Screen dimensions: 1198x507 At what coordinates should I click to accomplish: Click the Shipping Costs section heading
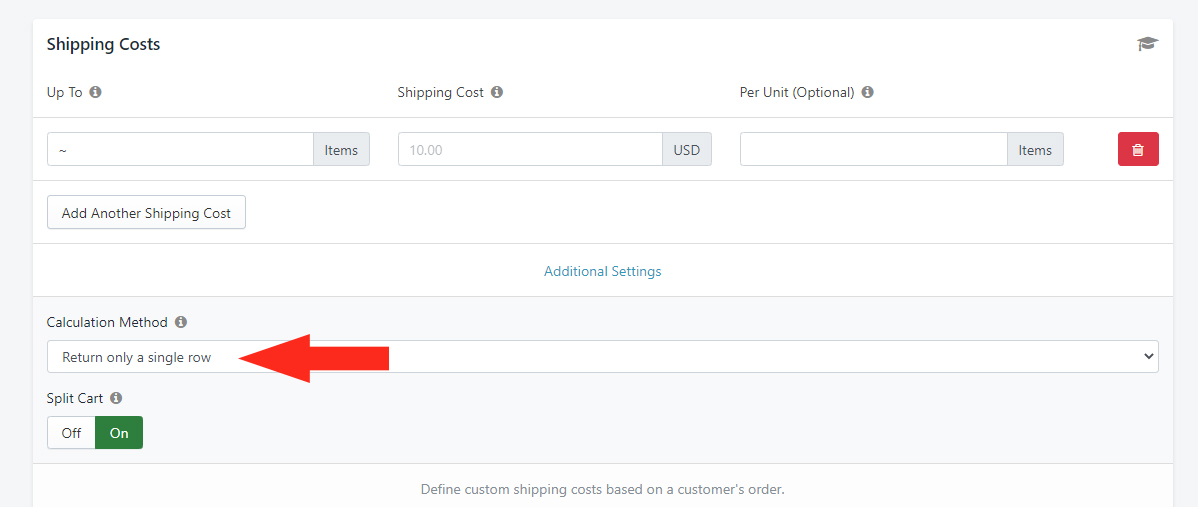pyautogui.click(x=103, y=44)
